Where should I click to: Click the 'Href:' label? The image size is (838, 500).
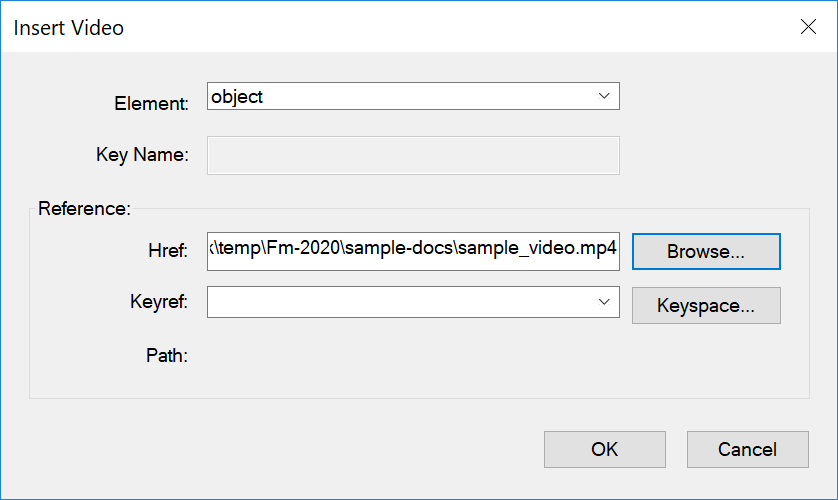[x=168, y=251]
